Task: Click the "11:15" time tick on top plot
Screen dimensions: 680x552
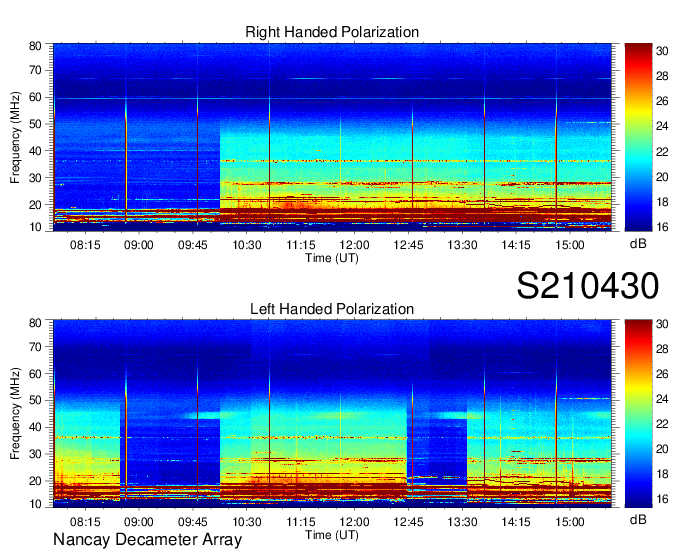Action: (x=301, y=245)
